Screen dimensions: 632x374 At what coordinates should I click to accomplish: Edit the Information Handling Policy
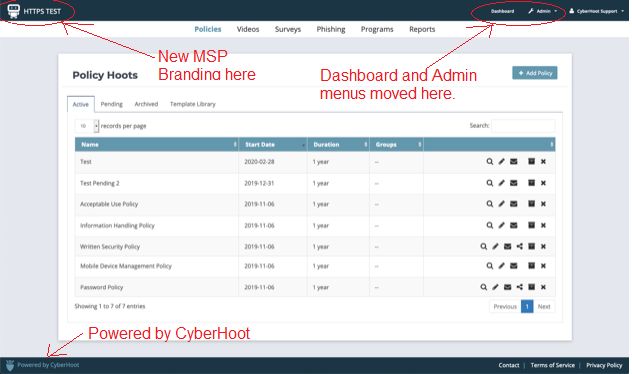pyautogui.click(x=501, y=225)
